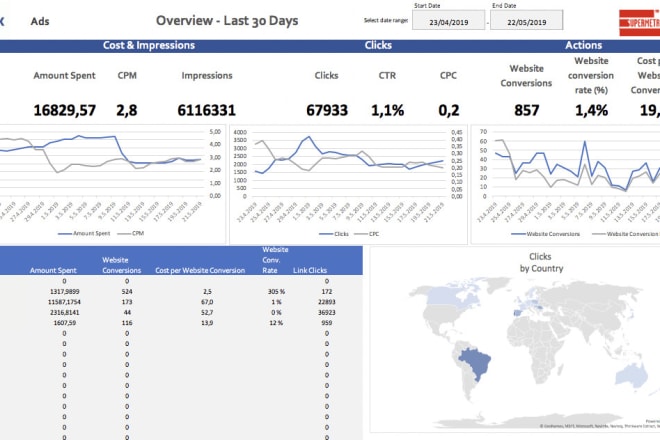
Task: Select table cell 11587,1754
Action: (64, 302)
